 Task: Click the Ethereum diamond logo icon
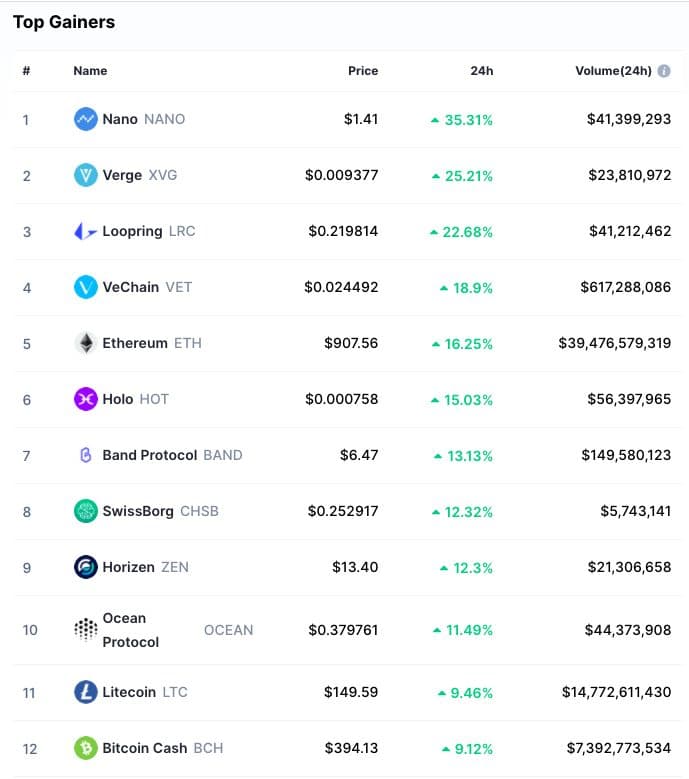[x=86, y=343]
